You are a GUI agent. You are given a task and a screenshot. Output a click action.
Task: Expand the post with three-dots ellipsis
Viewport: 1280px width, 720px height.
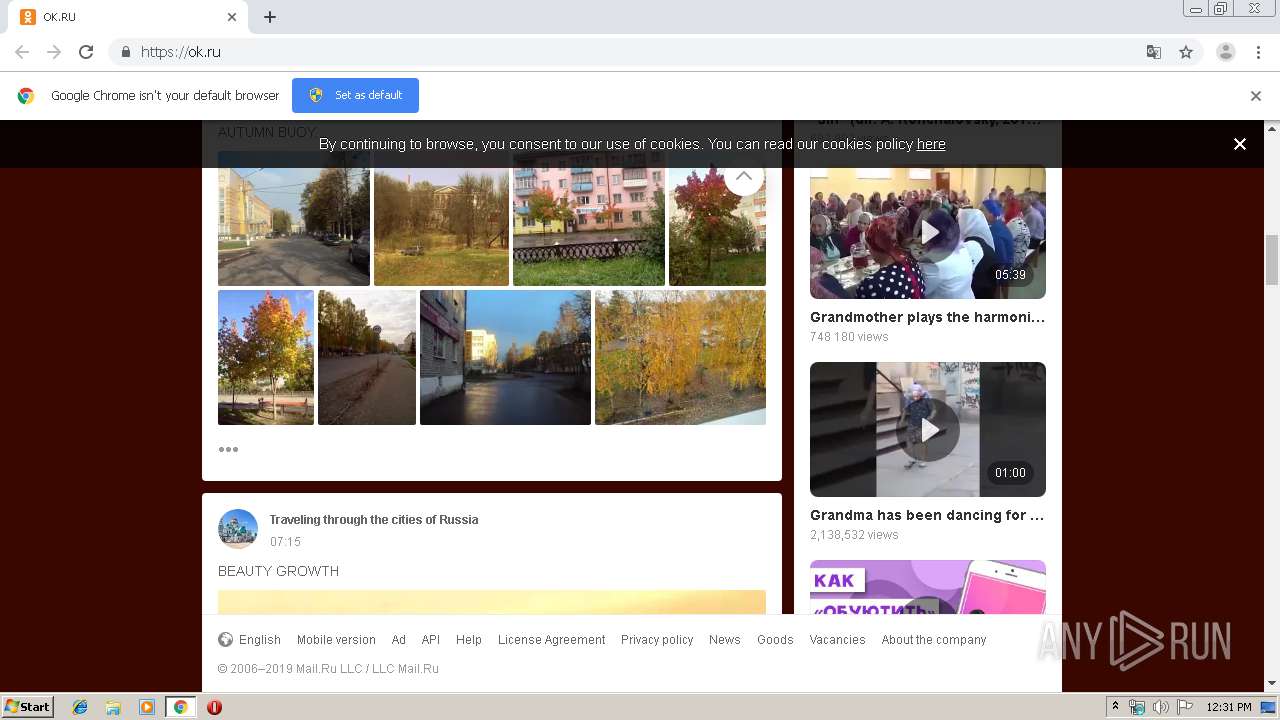pos(228,449)
